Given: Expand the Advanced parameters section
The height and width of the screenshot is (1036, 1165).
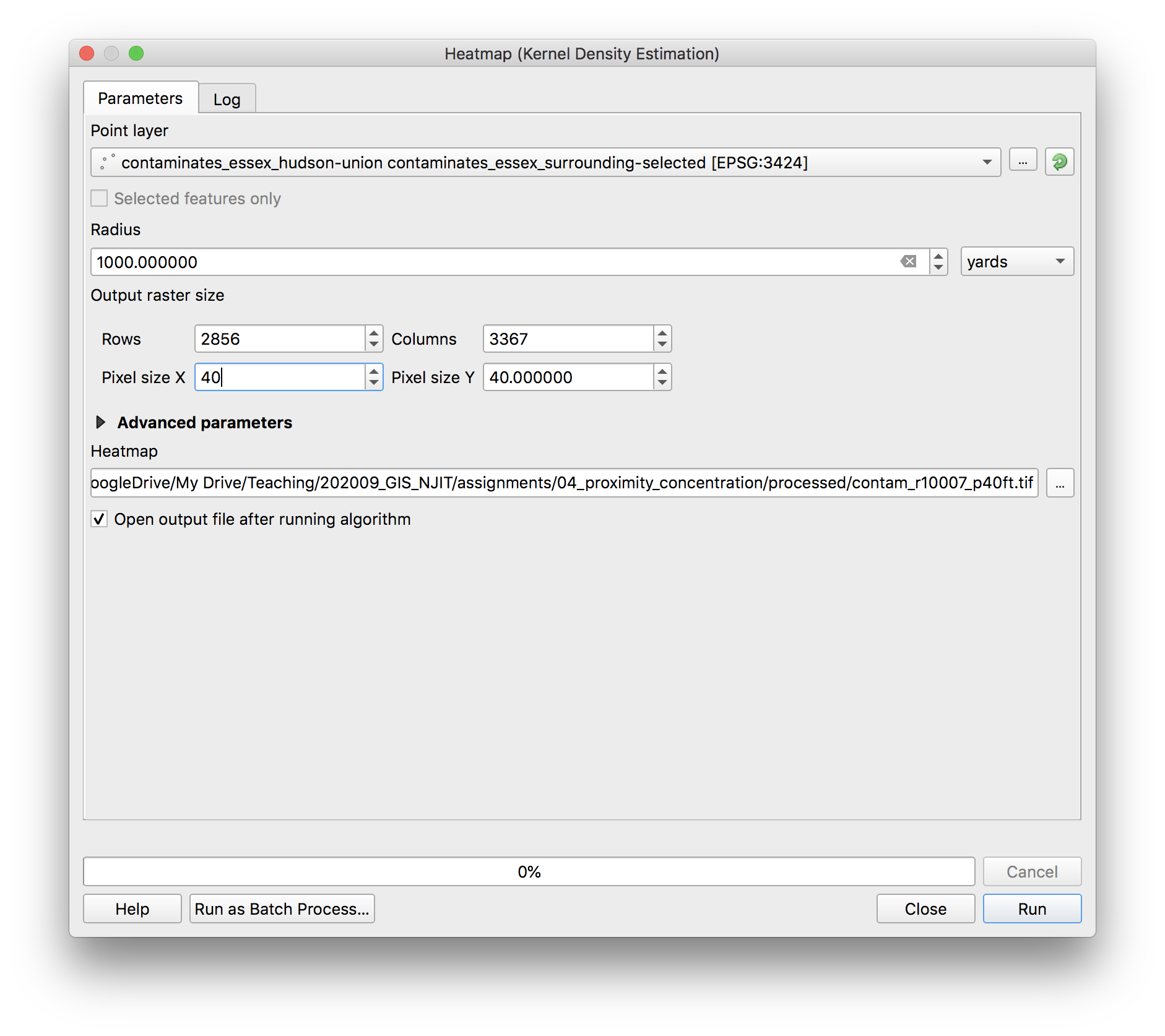Looking at the screenshot, I should 101,423.
